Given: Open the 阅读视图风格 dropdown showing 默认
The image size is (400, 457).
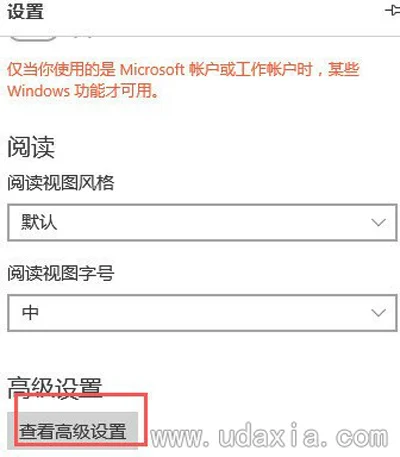Looking at the screenshot, I should (x=202, y=222).
